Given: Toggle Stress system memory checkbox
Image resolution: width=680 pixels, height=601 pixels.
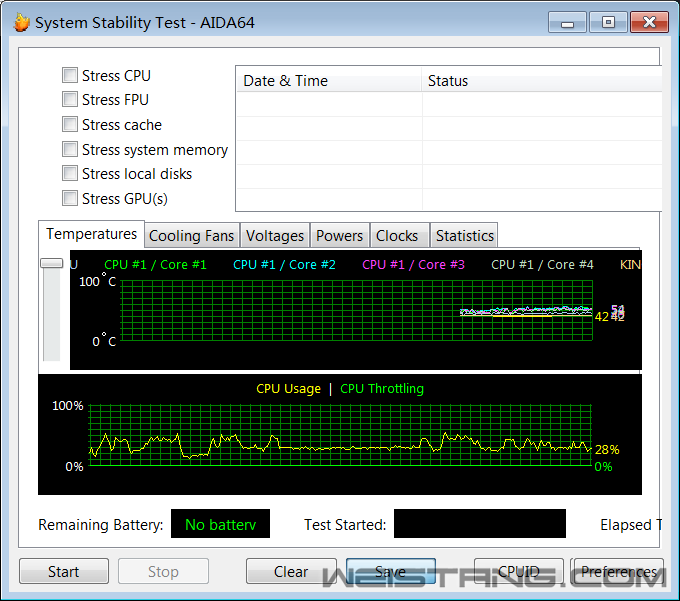Looking at the screenshot, I should tap(70, 149).
